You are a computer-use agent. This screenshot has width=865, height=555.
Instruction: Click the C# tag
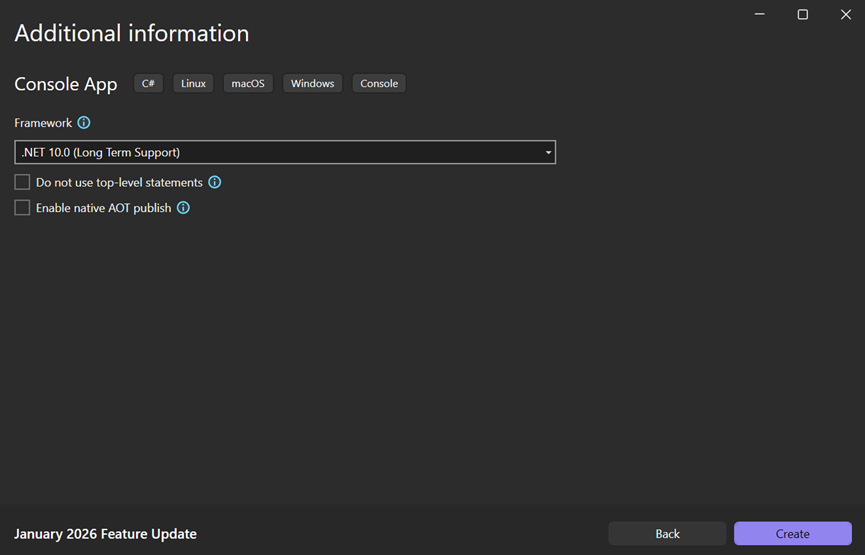pos(148,83)
